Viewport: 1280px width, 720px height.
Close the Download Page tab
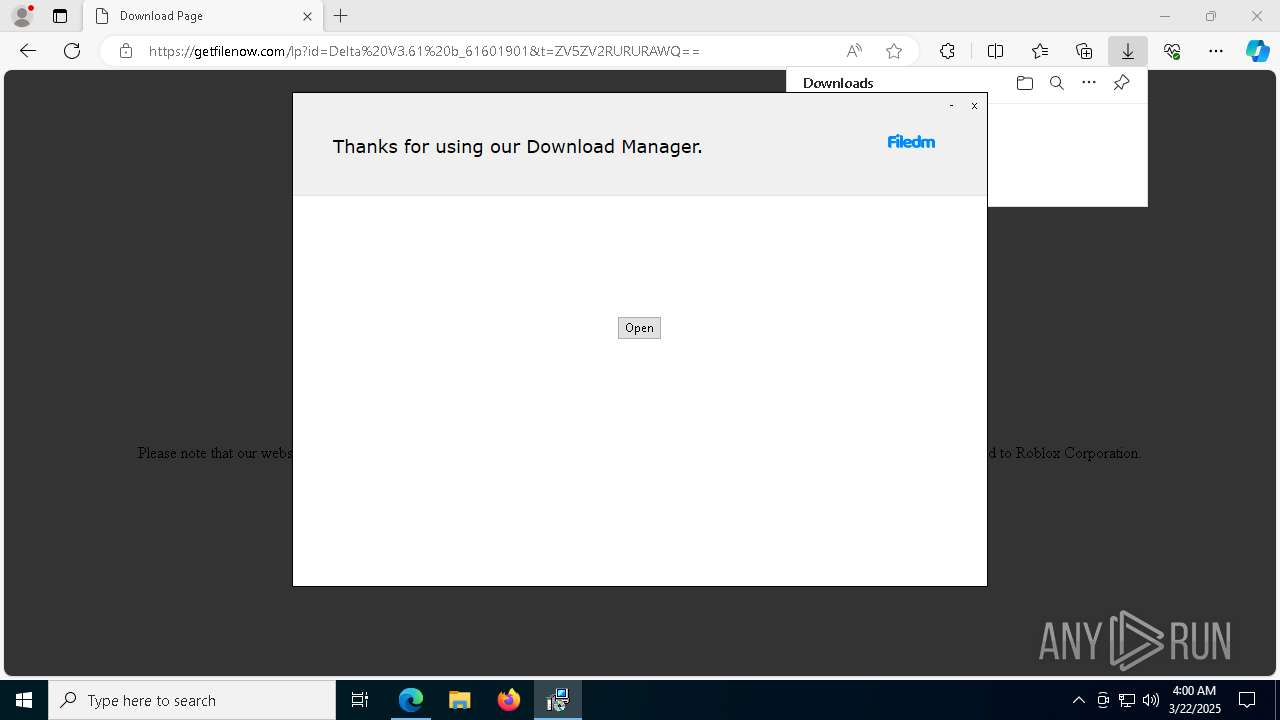tap(307, 16)
